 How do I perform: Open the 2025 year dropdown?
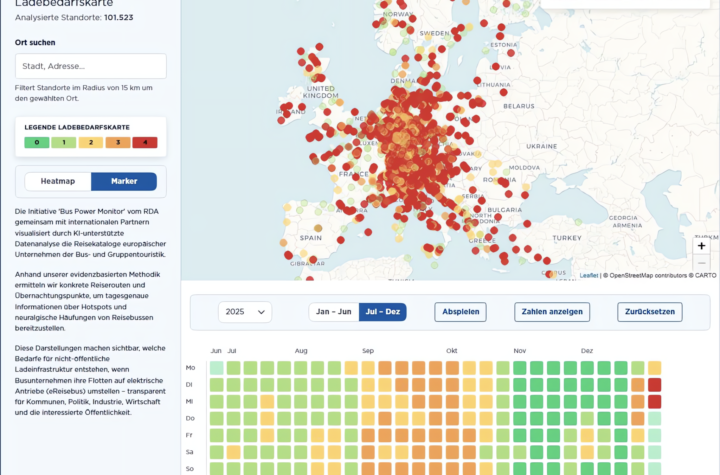[245, 312]
